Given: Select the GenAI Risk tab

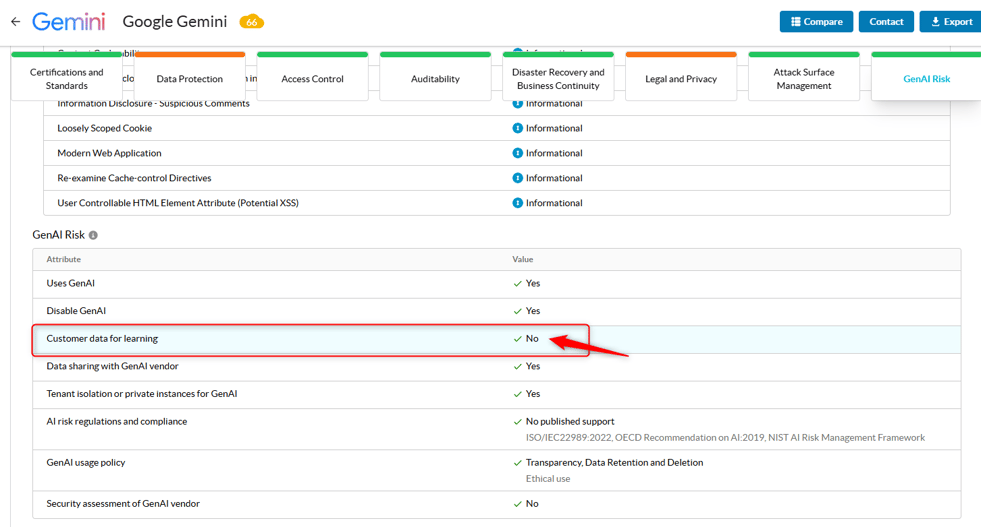Looking at the screenshot, I should [927, 76].
